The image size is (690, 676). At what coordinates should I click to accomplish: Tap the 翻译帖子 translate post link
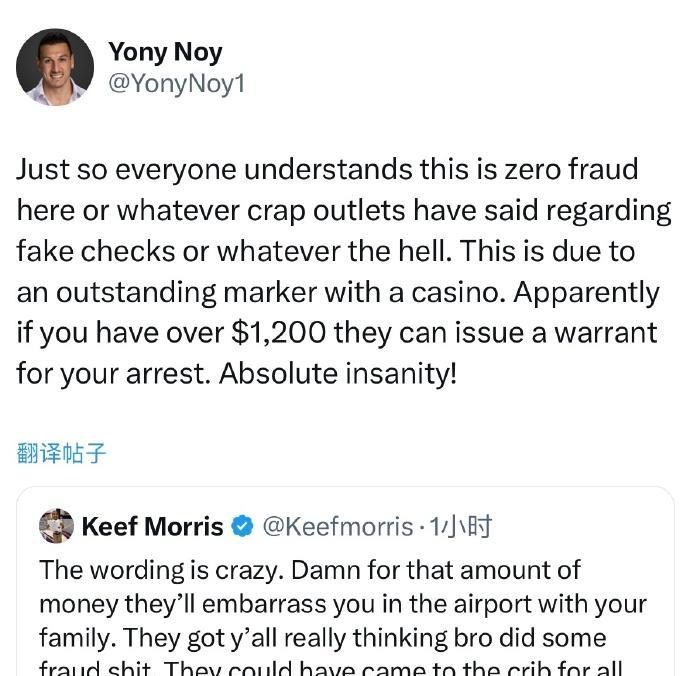point(62,453)
